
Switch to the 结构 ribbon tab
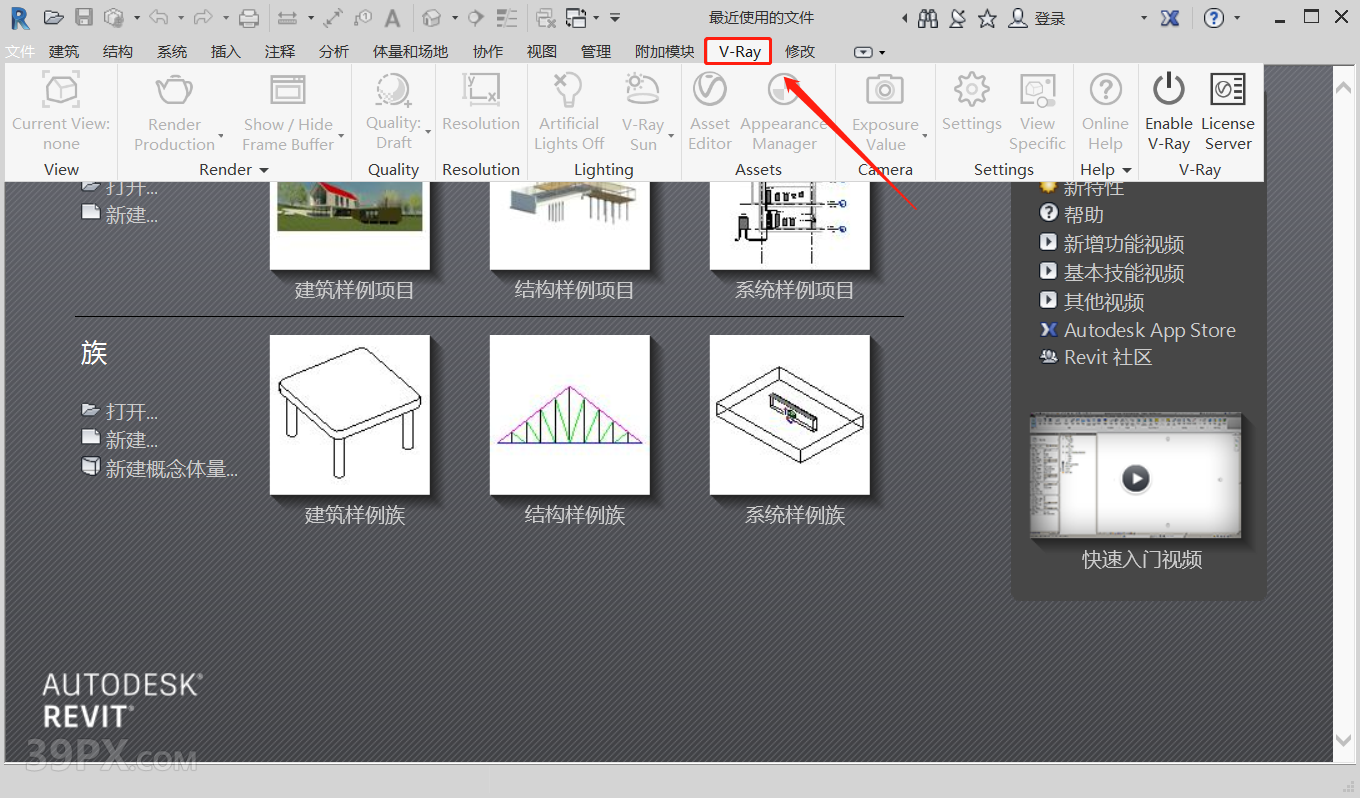click(118, 52)
